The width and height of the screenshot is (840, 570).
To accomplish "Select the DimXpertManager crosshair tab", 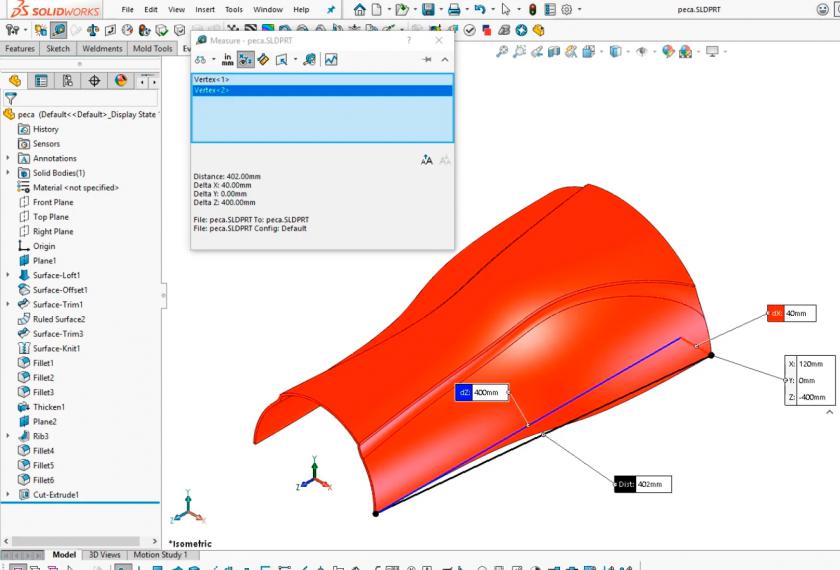I will tap(95, 81).
